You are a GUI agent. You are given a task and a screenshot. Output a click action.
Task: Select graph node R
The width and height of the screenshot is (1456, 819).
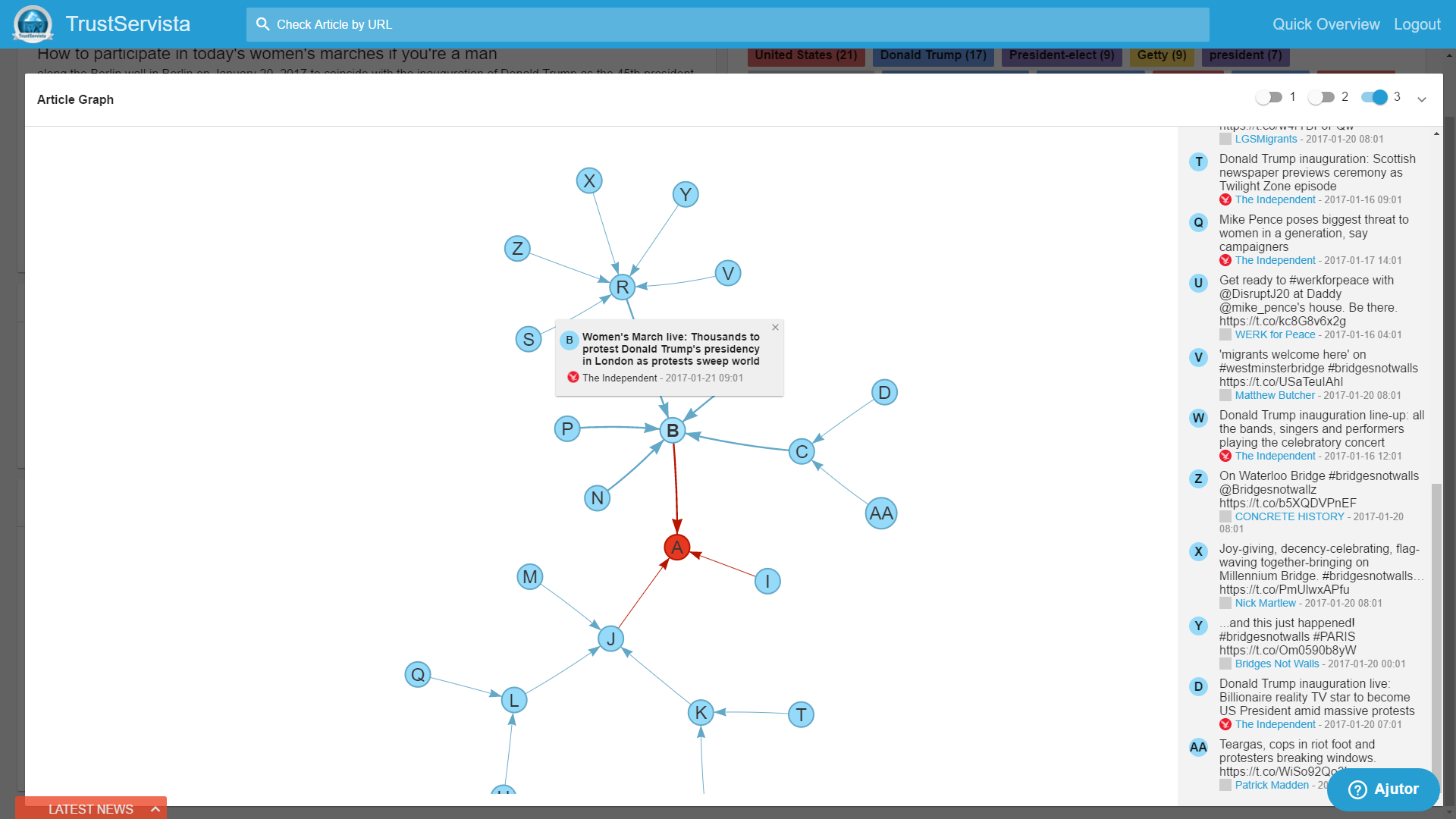pyautogui.click(x=622, y=287)
